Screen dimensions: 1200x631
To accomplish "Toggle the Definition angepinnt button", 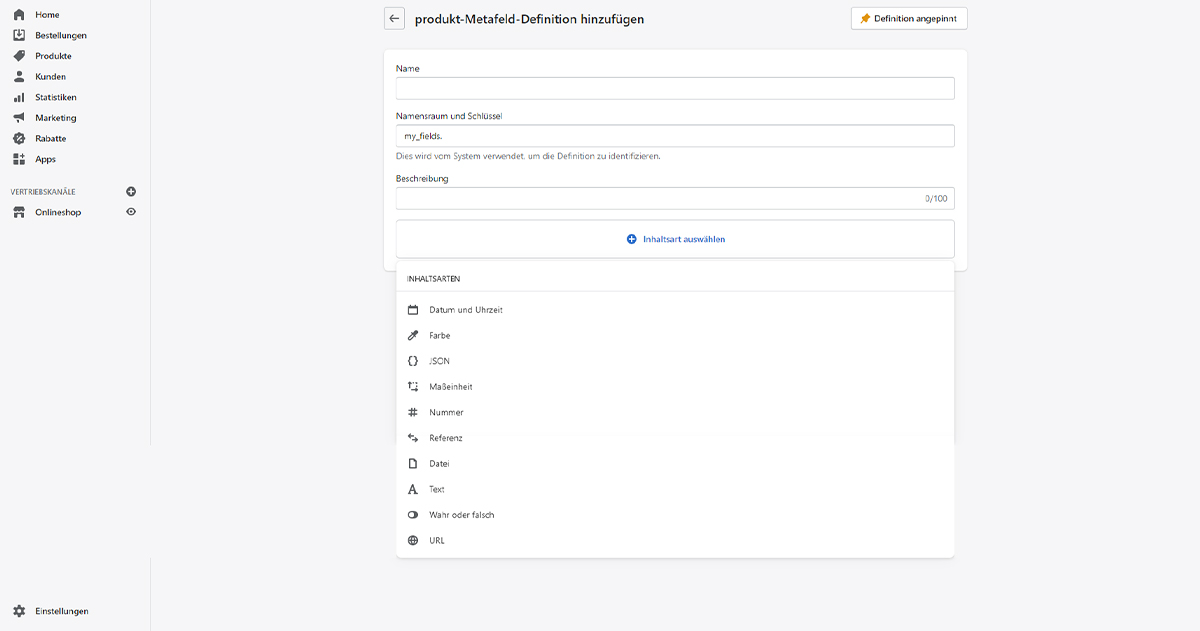I will click(x=909, y=19).
